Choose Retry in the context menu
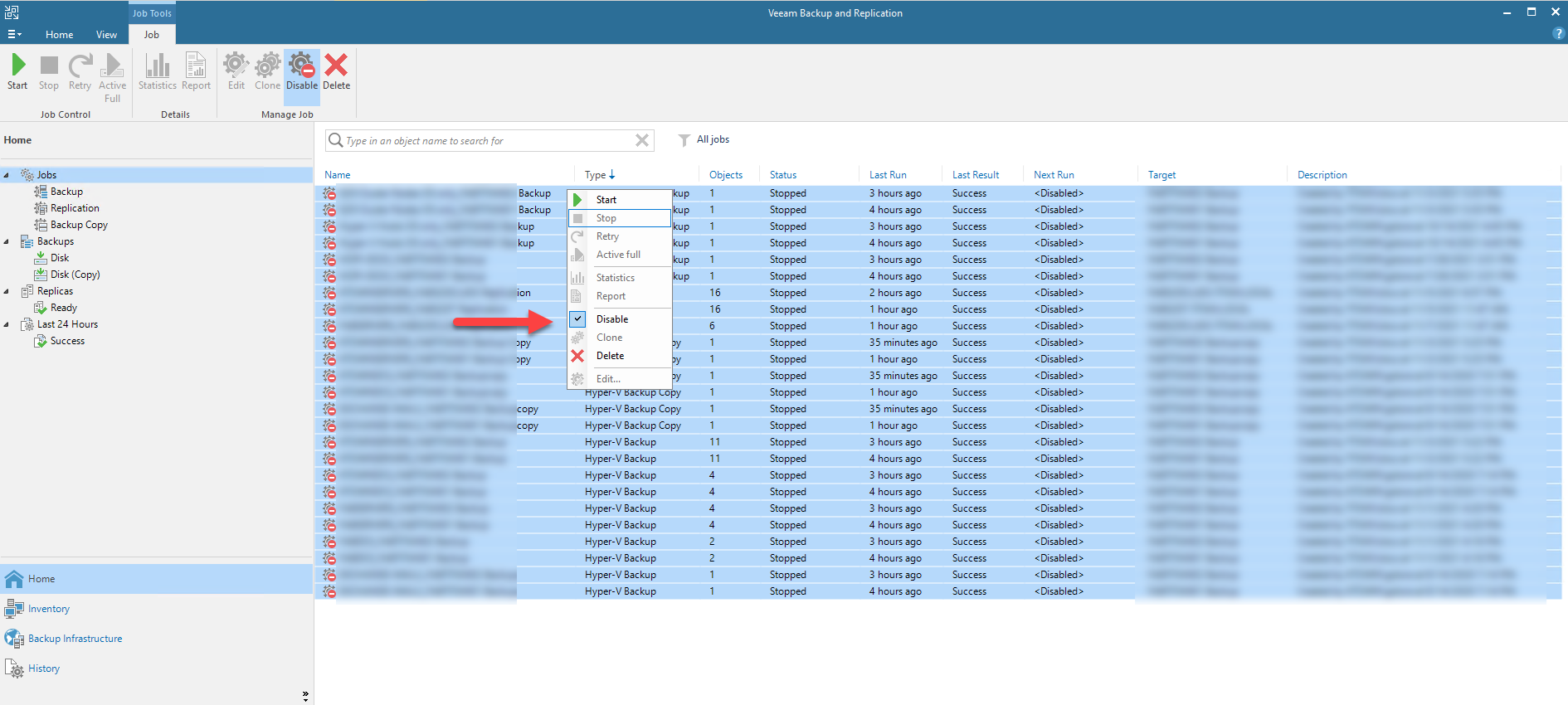Image resolution: width=1568 pixels, height=705 pixels. tap(620, 236)
